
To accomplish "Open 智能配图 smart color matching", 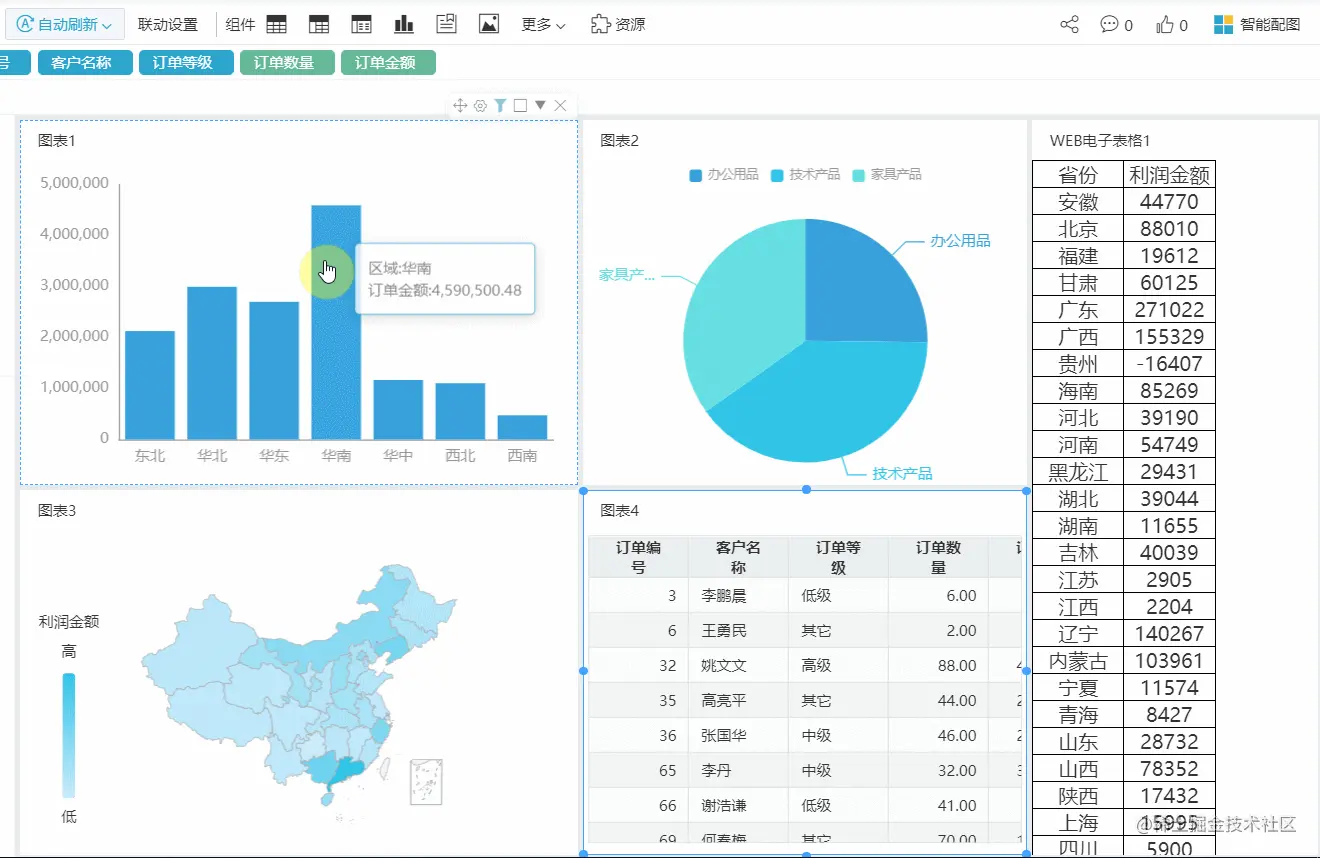I will pos(1257,25).
